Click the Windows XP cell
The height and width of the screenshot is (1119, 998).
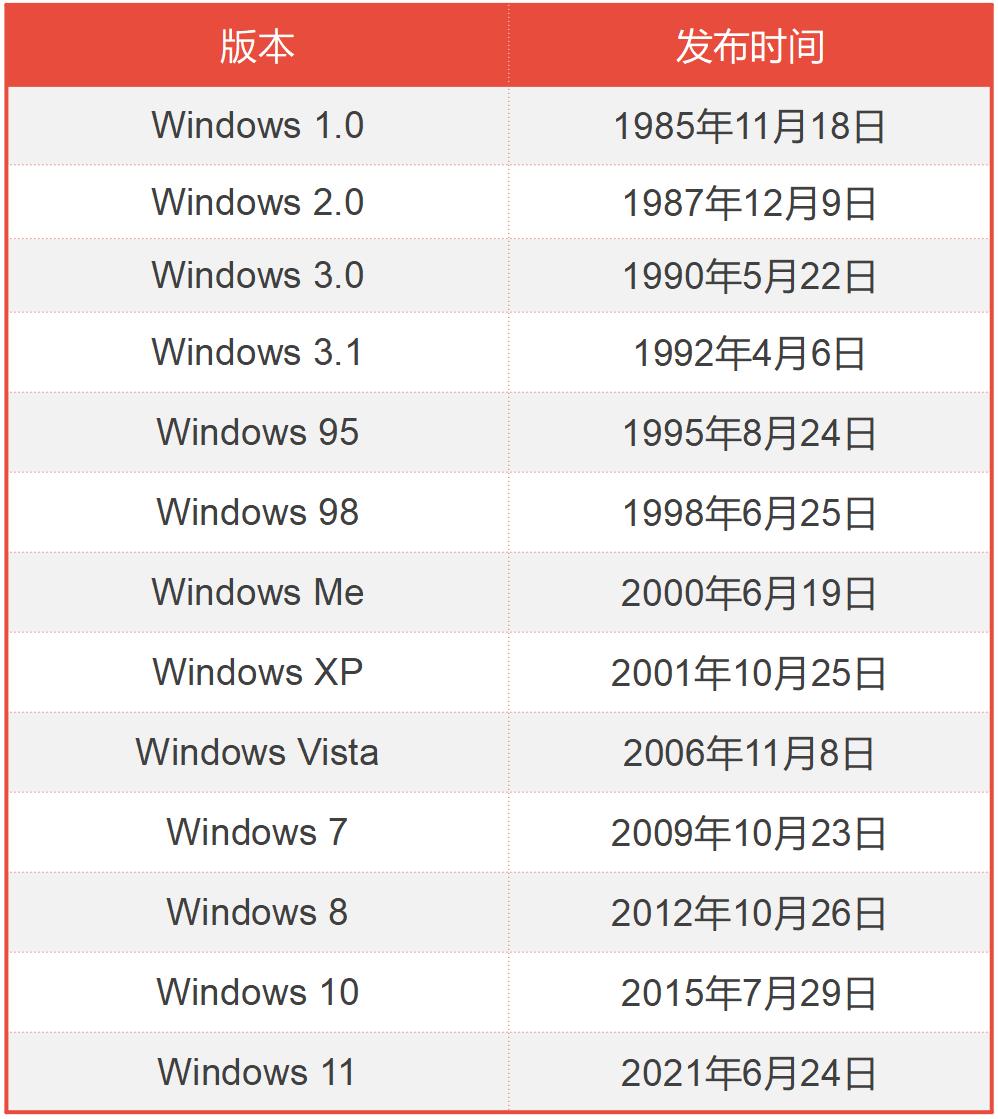click(258, 672)
